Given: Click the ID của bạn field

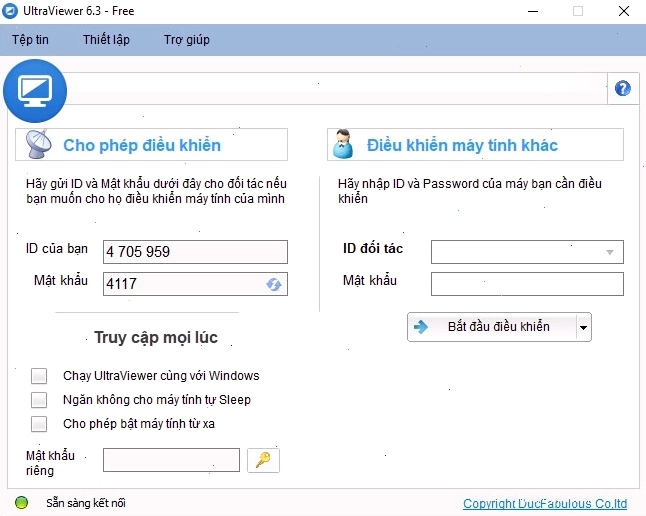Looking at the screenshot, I should pos(195,252).
